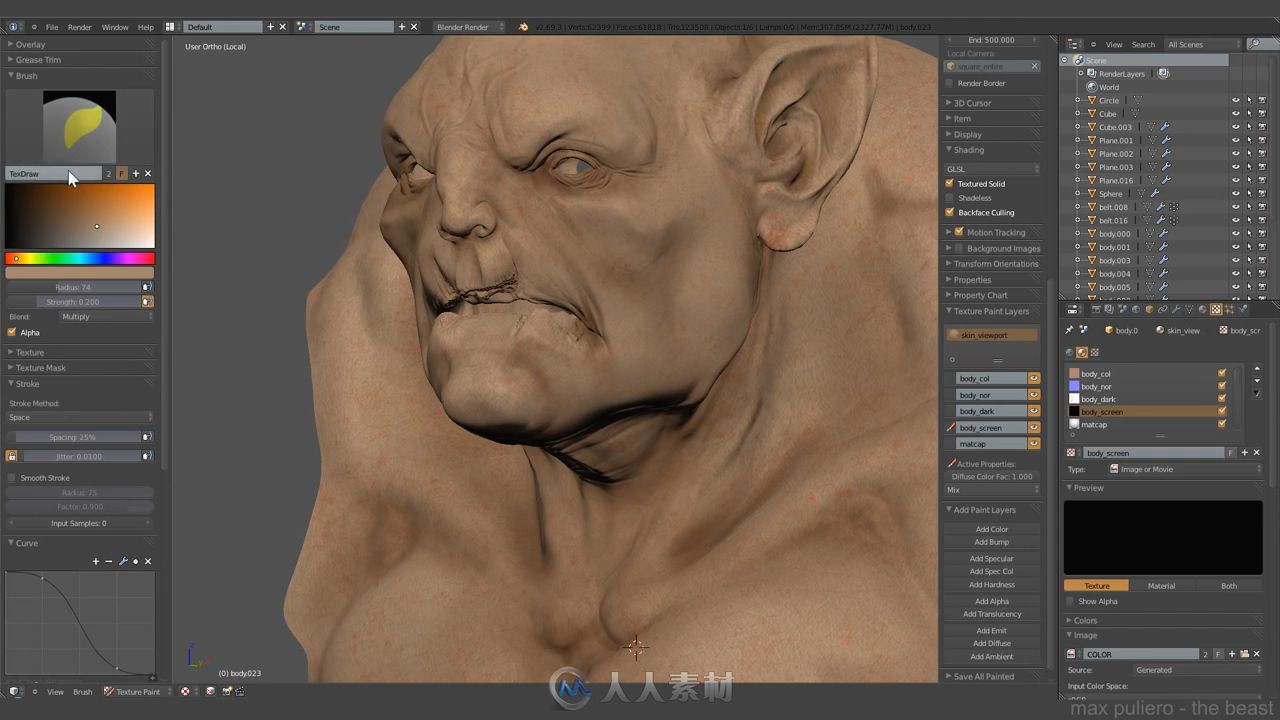Enable the Smooth Stroke checkbox
The height and width of the screenshot is (720, 1280).
pyautogui.click(x=12, y=478)
